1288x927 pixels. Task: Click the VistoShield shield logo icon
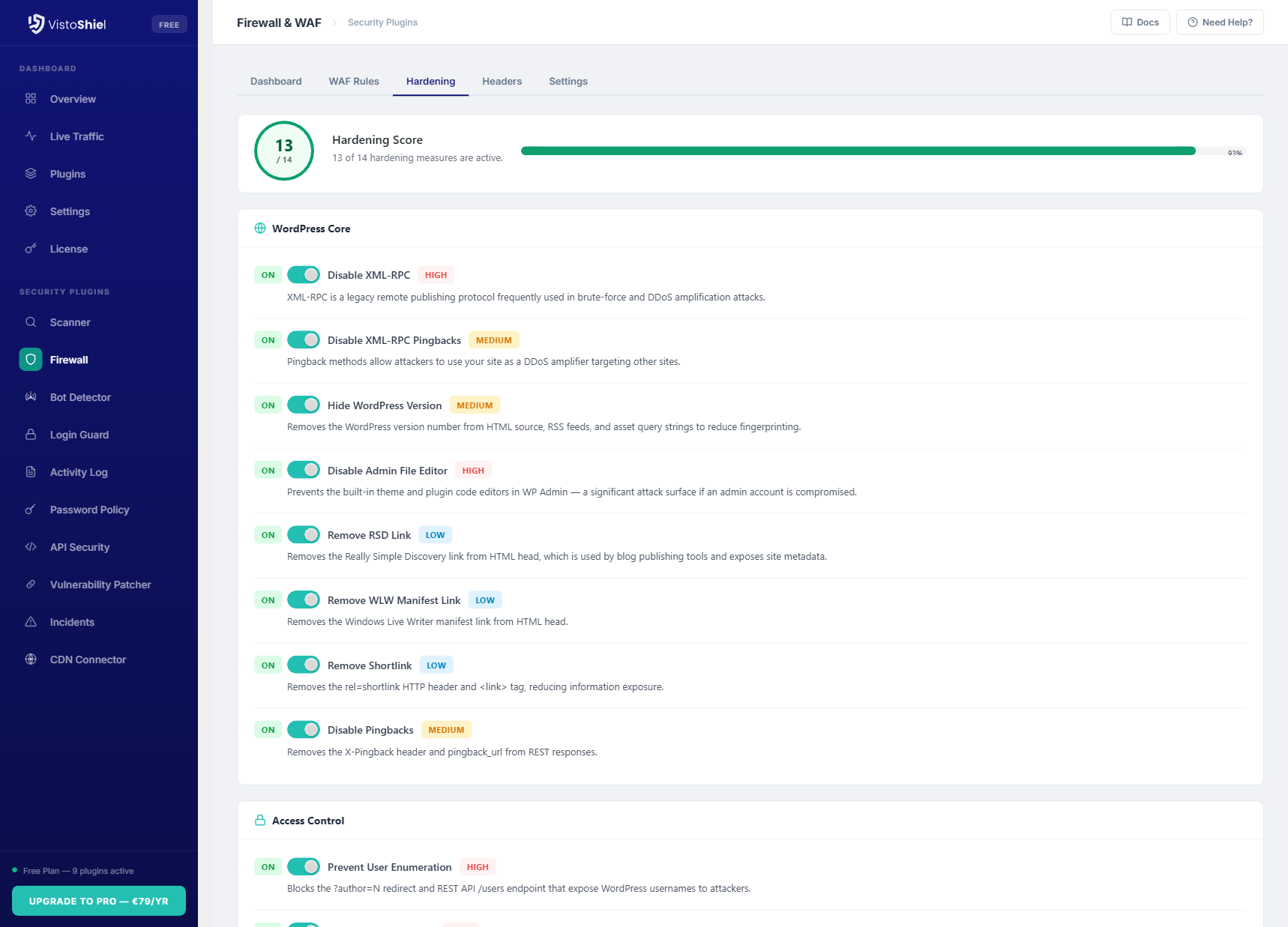36,24
